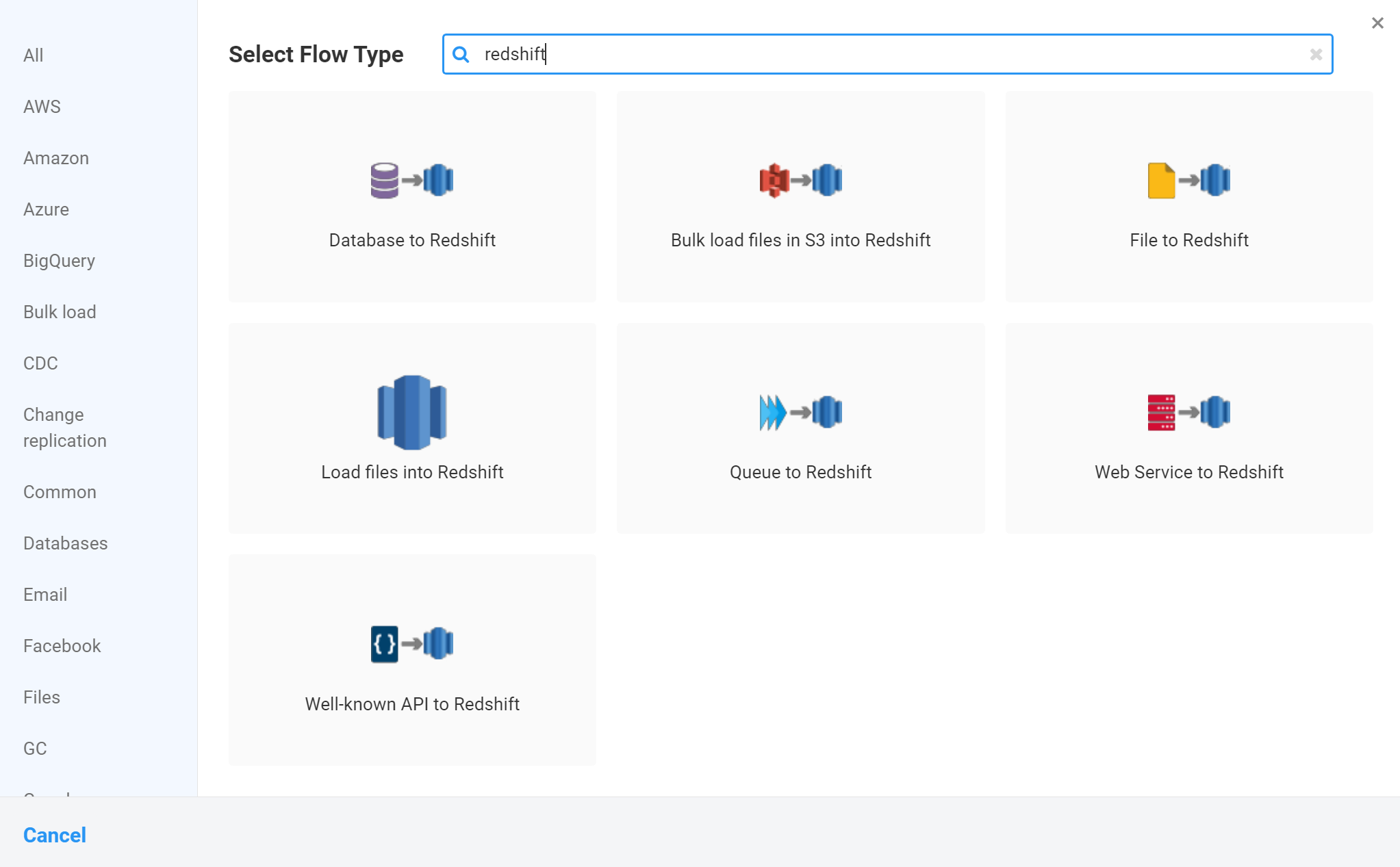Select the Queue to Redshift flow
1400x867 pixels.
[x=800, y=429]
